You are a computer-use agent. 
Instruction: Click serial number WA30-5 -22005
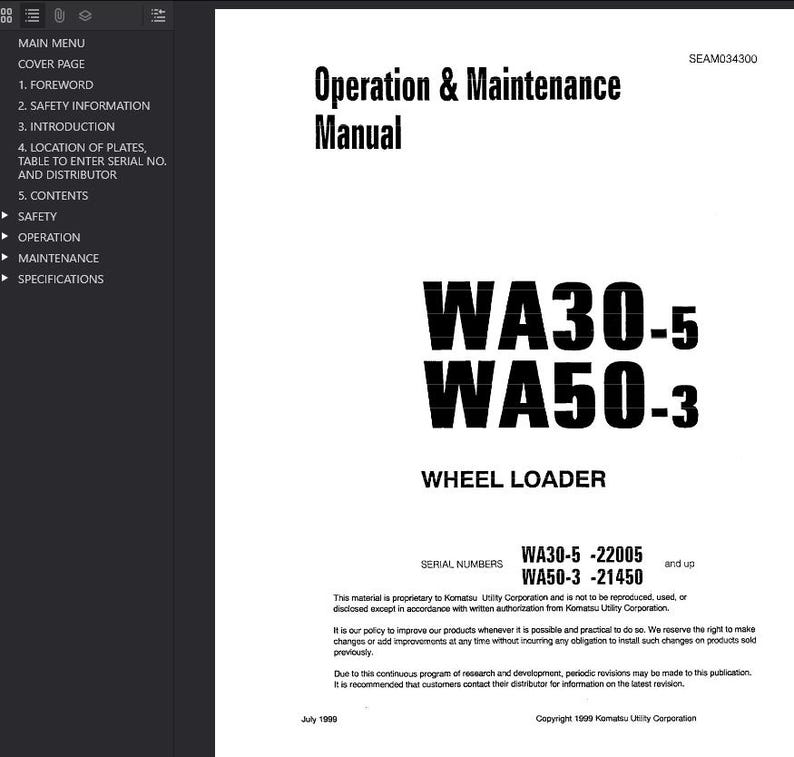point(582,554)
